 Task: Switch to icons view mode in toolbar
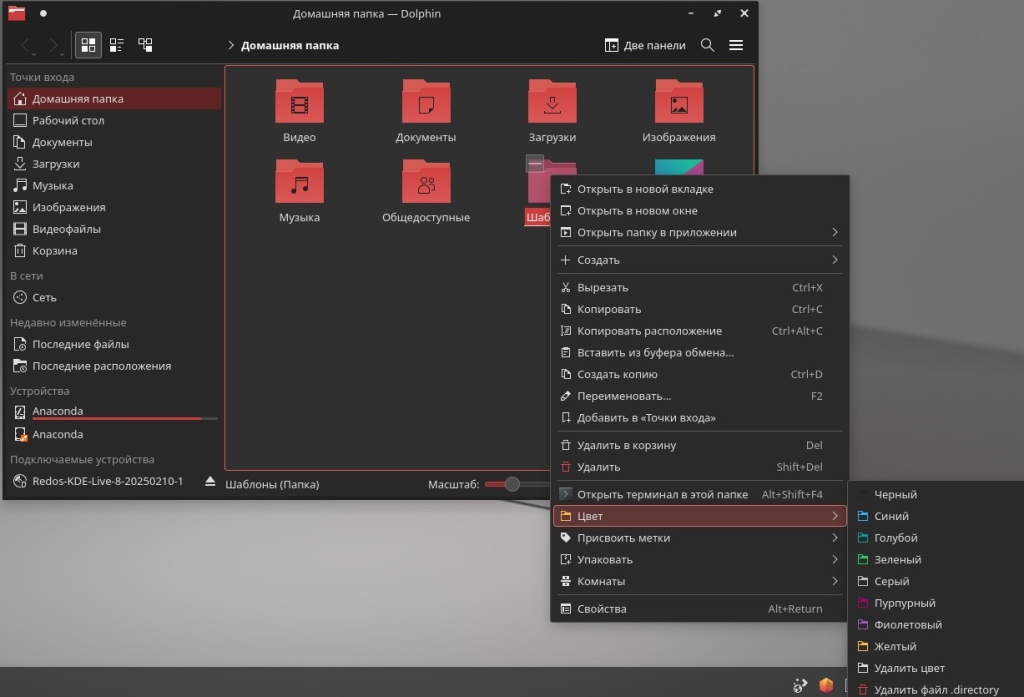pyautogui.click(x=88, y=45)
